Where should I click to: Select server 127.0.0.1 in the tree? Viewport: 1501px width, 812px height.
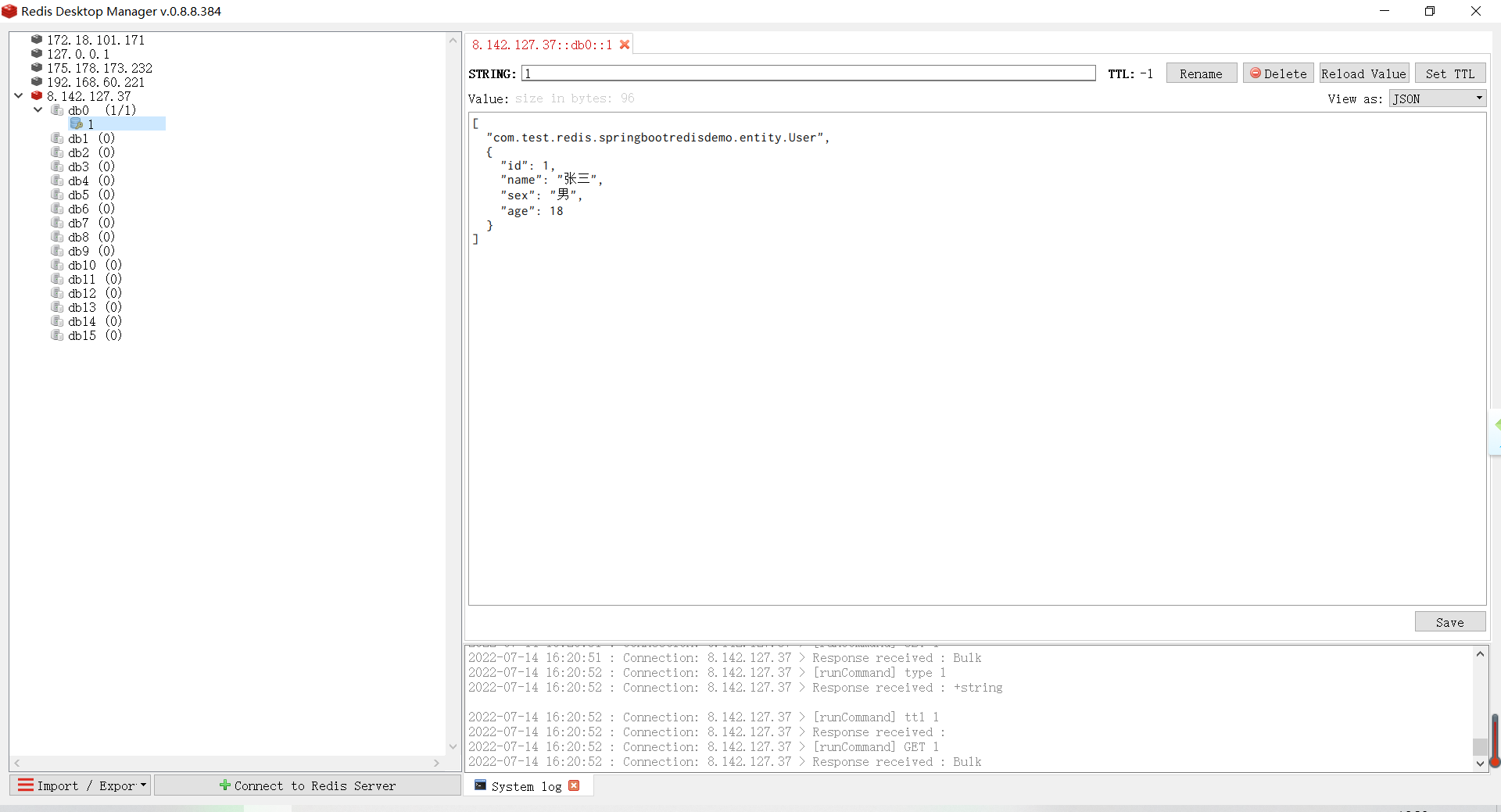click(x=78, y=54)
